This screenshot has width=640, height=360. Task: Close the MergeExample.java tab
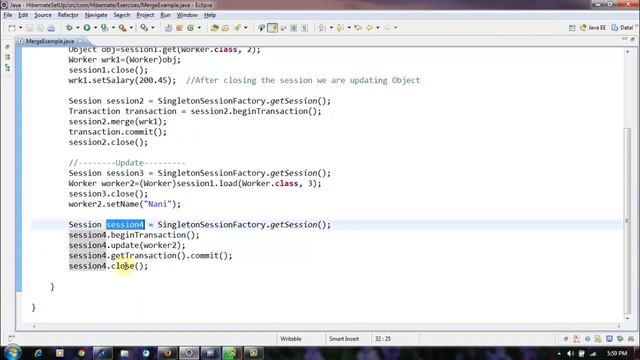[x=80, y=41]
